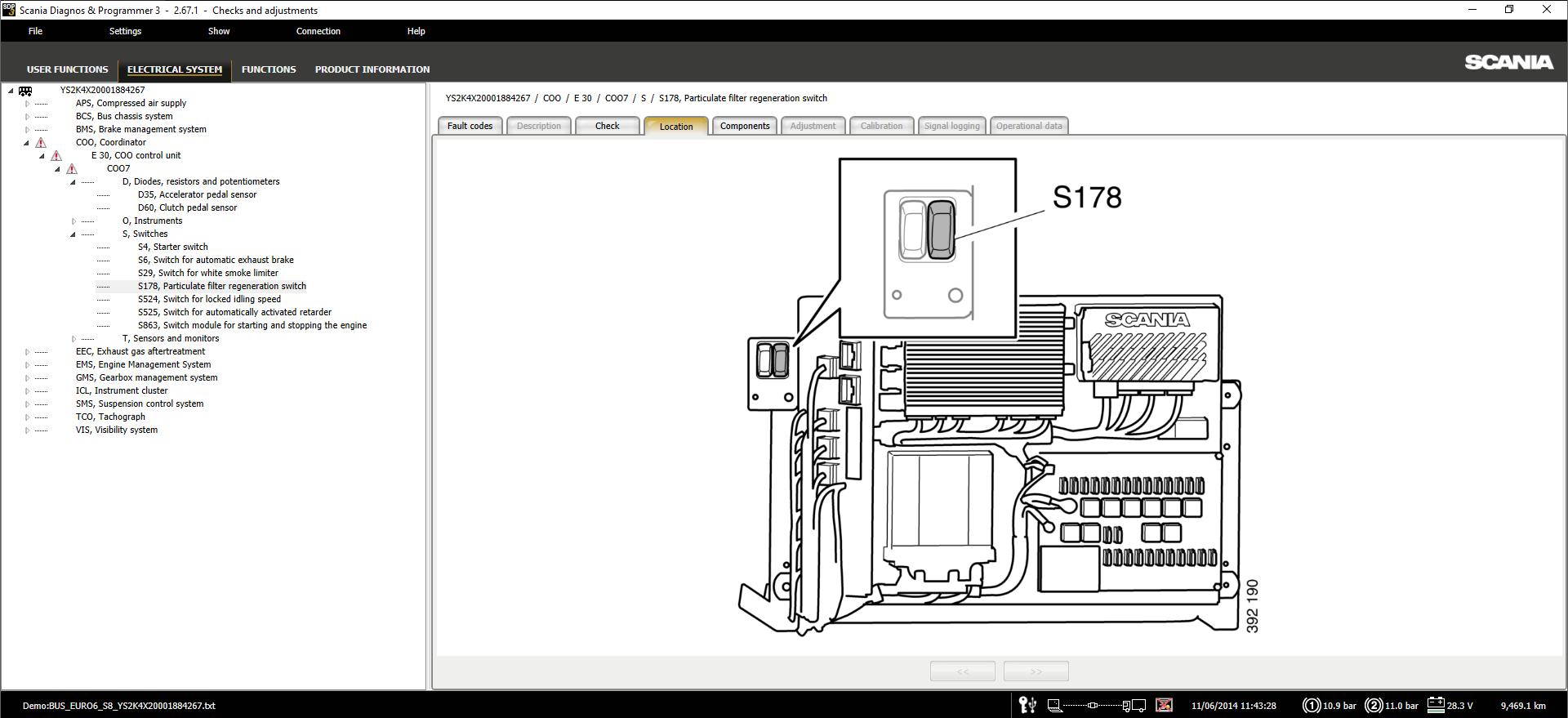Click the bus vehicle icon in the tree
This screenshot has height=718, width=1568.
point(25,91)
